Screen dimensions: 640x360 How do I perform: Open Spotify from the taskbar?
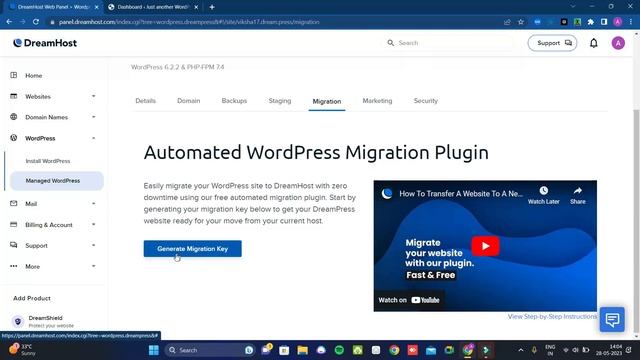pyautogui.click(x=339, y=350)
